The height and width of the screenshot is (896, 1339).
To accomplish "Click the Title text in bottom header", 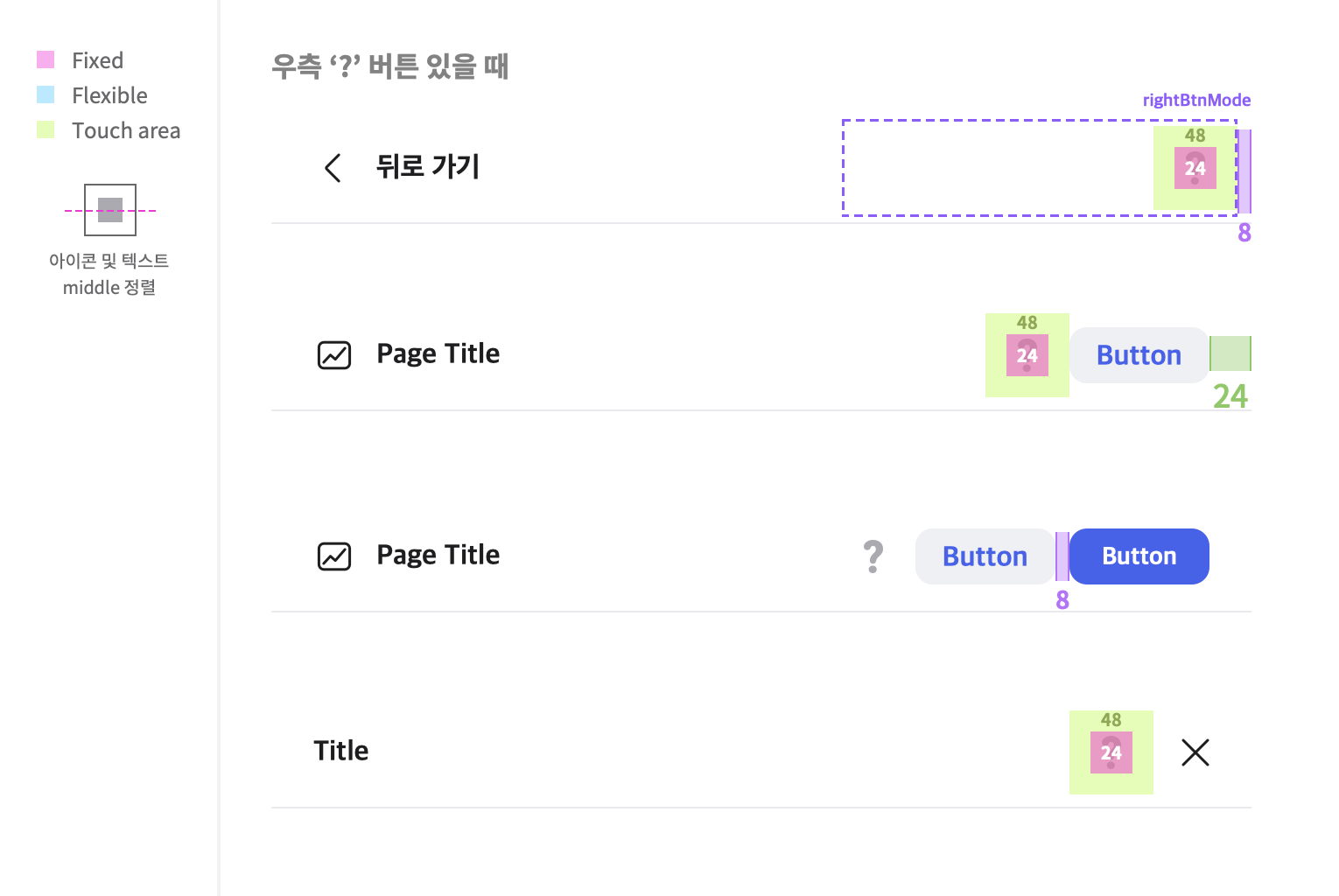I will coord(341,751).
